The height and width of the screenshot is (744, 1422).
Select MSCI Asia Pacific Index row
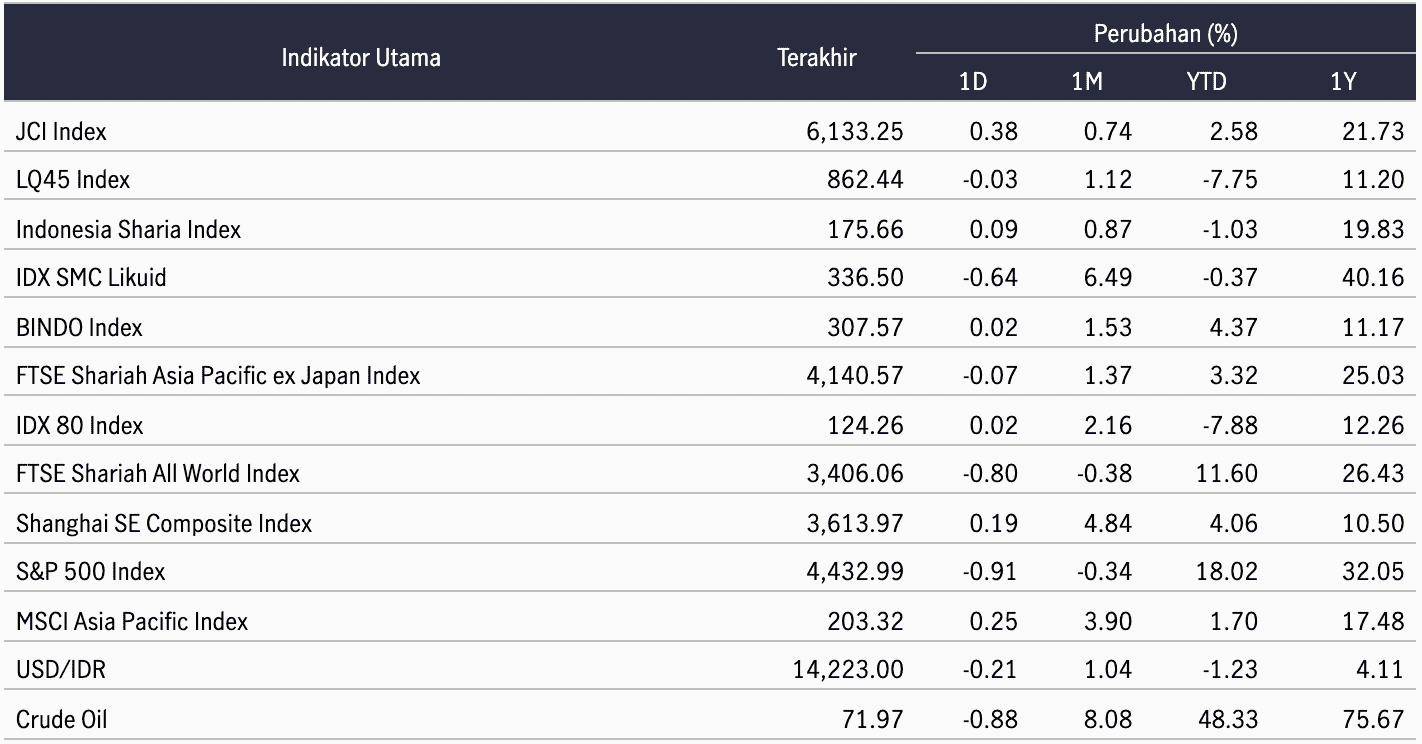coord(711,621)
